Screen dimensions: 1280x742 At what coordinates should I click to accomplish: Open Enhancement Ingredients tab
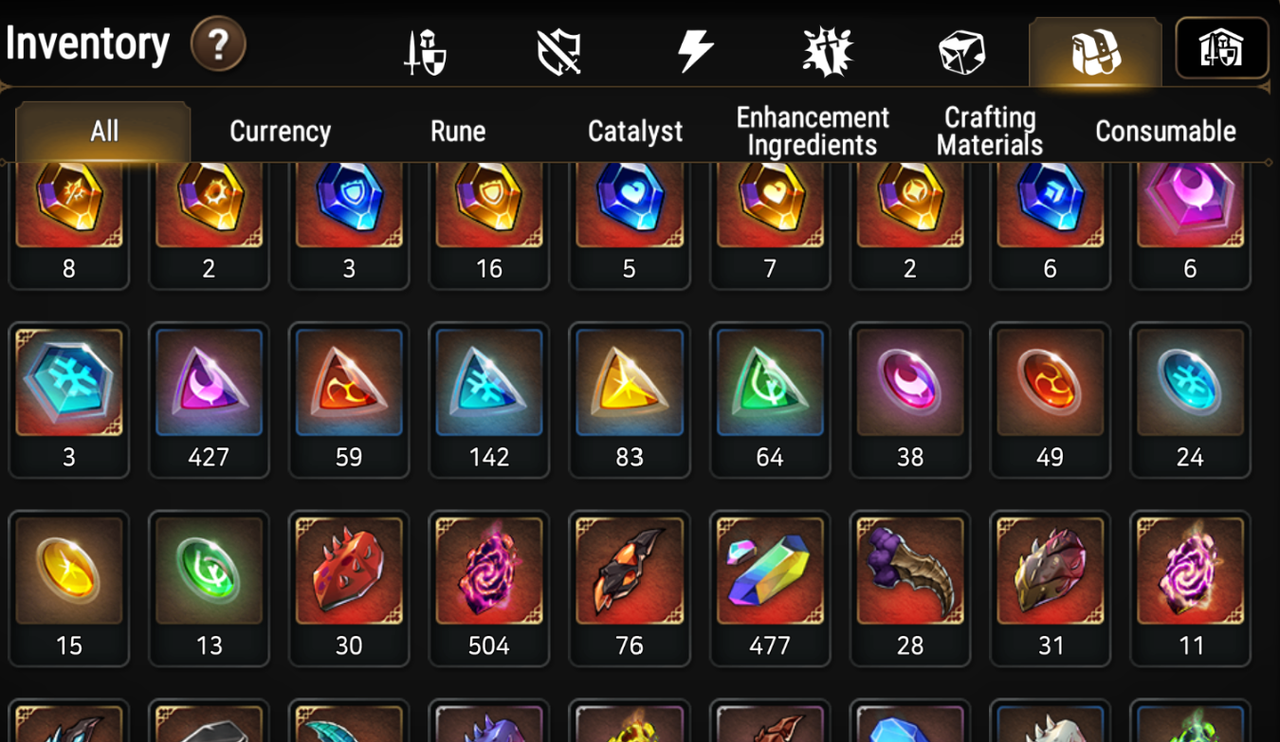coord(812,131)
